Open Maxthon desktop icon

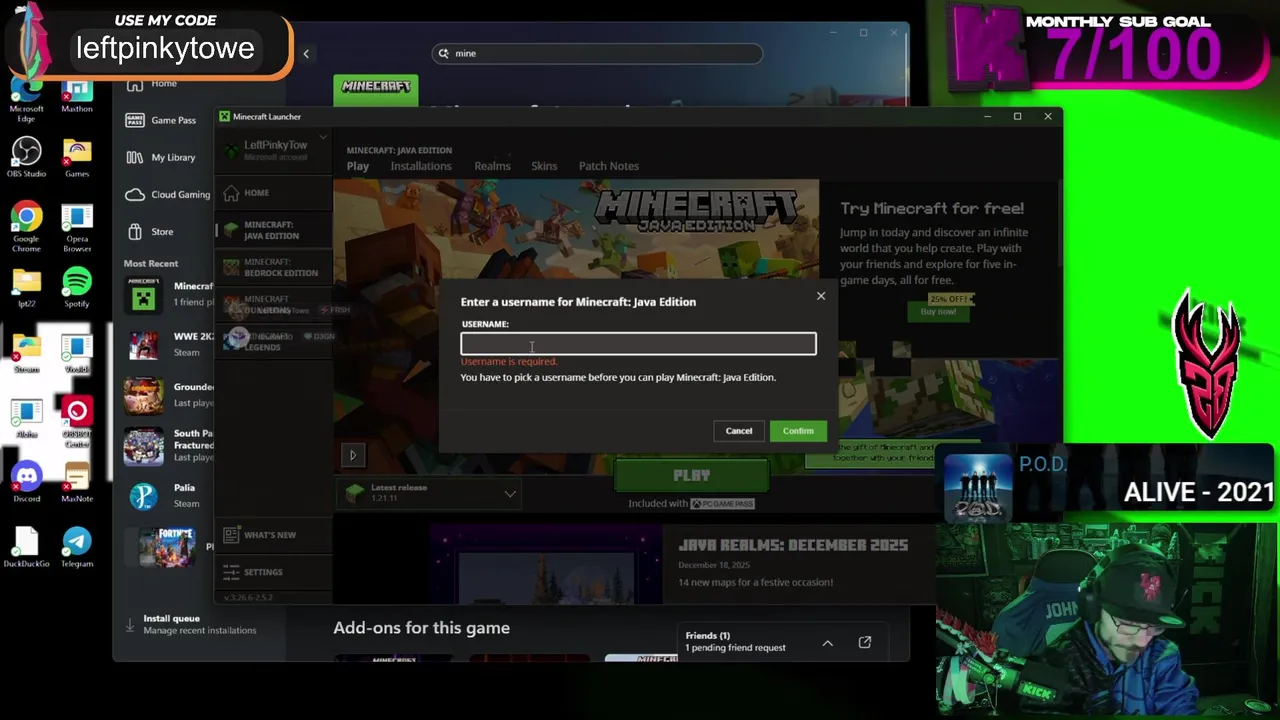[x=77, y=95]
